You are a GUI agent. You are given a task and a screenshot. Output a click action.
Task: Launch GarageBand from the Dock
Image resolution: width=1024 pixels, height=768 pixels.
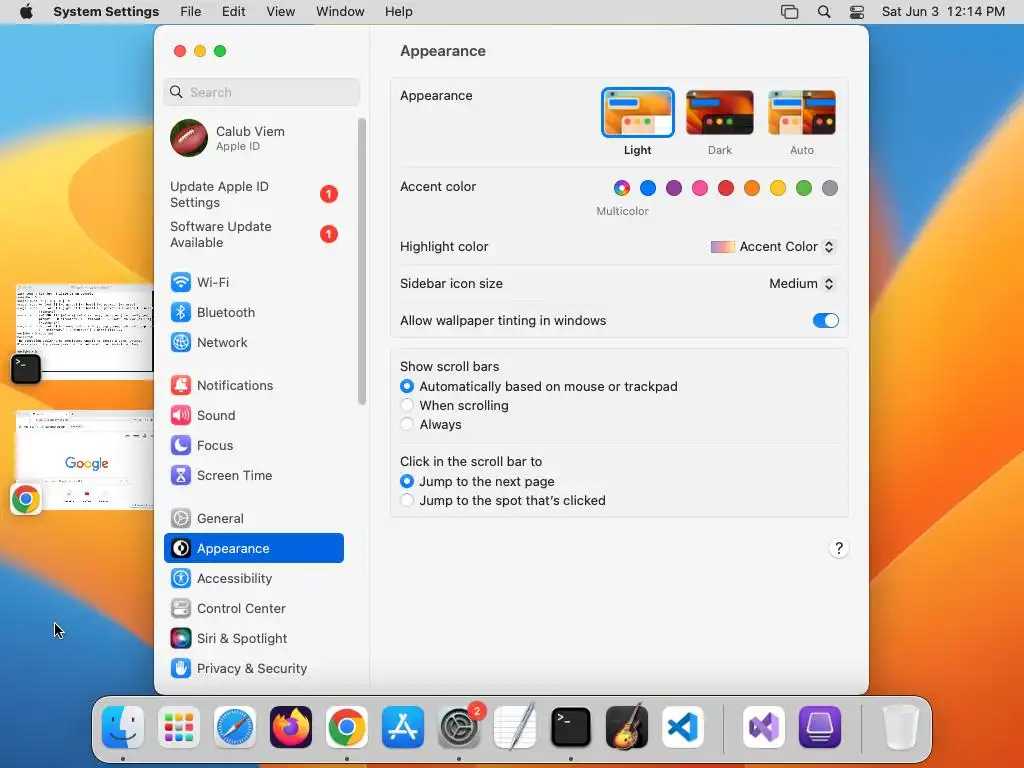click(627, 727)
